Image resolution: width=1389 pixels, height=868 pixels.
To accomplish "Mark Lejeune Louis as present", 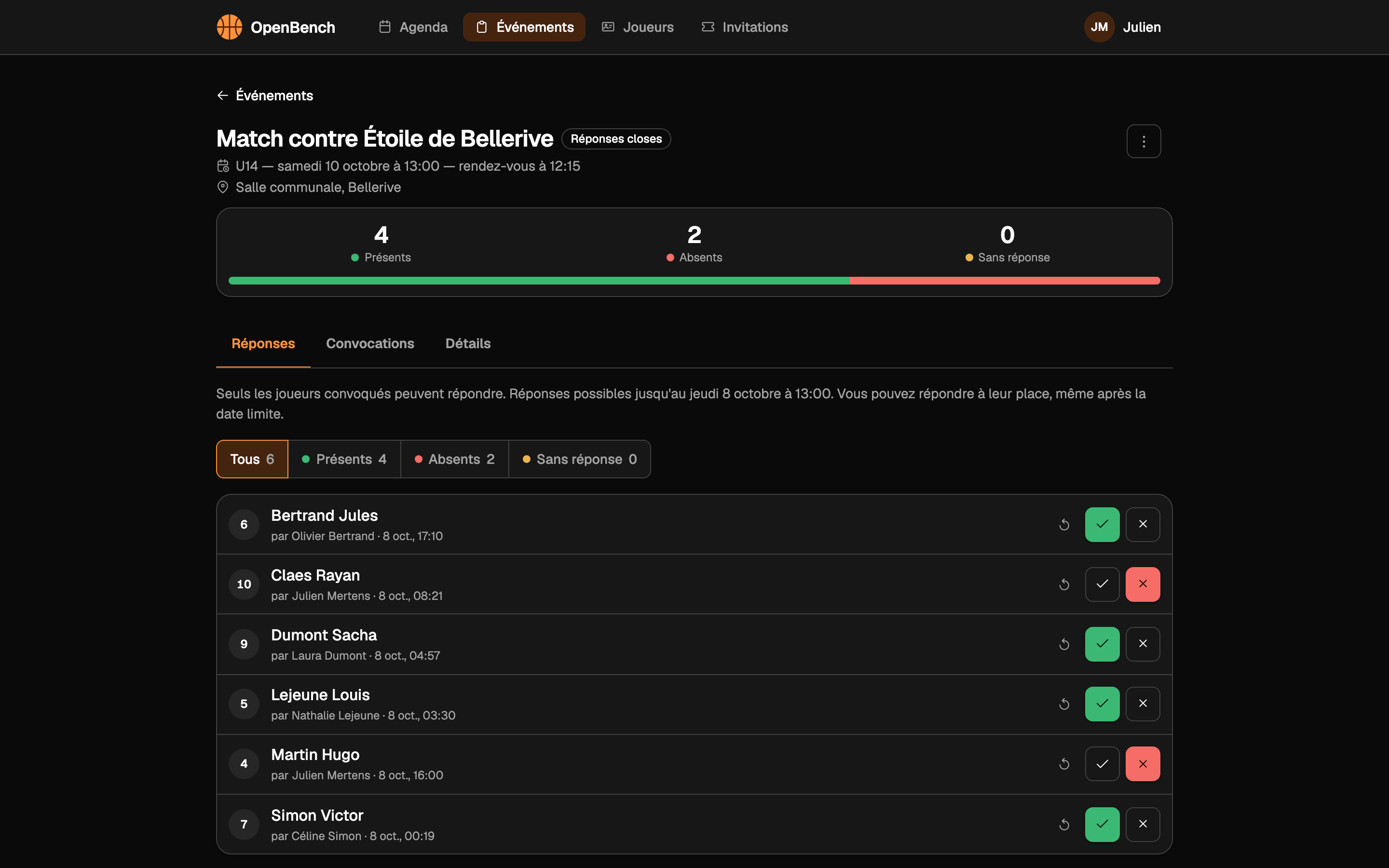I will pyautogui.click(x=1102, y=704).
